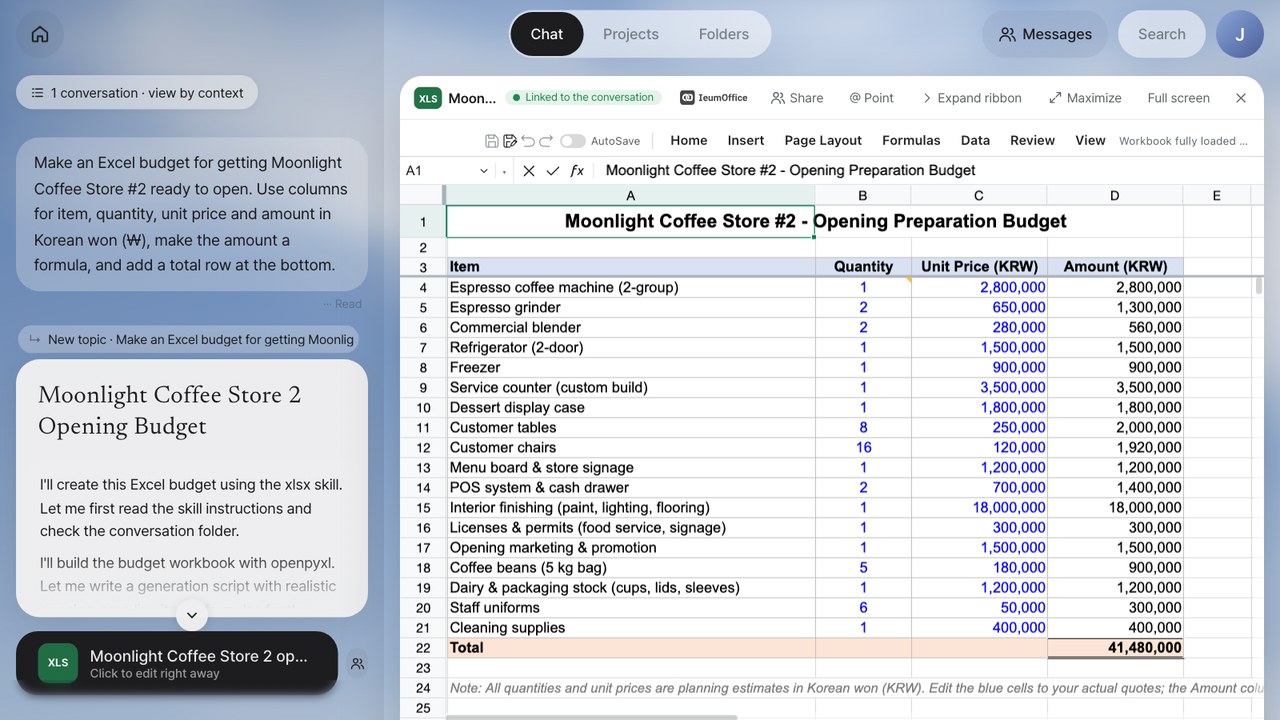Image resolution: width=1280 pixels, height=720 pixels.
Task: Open the View ribbon tab
Action: click(1090, 141)
